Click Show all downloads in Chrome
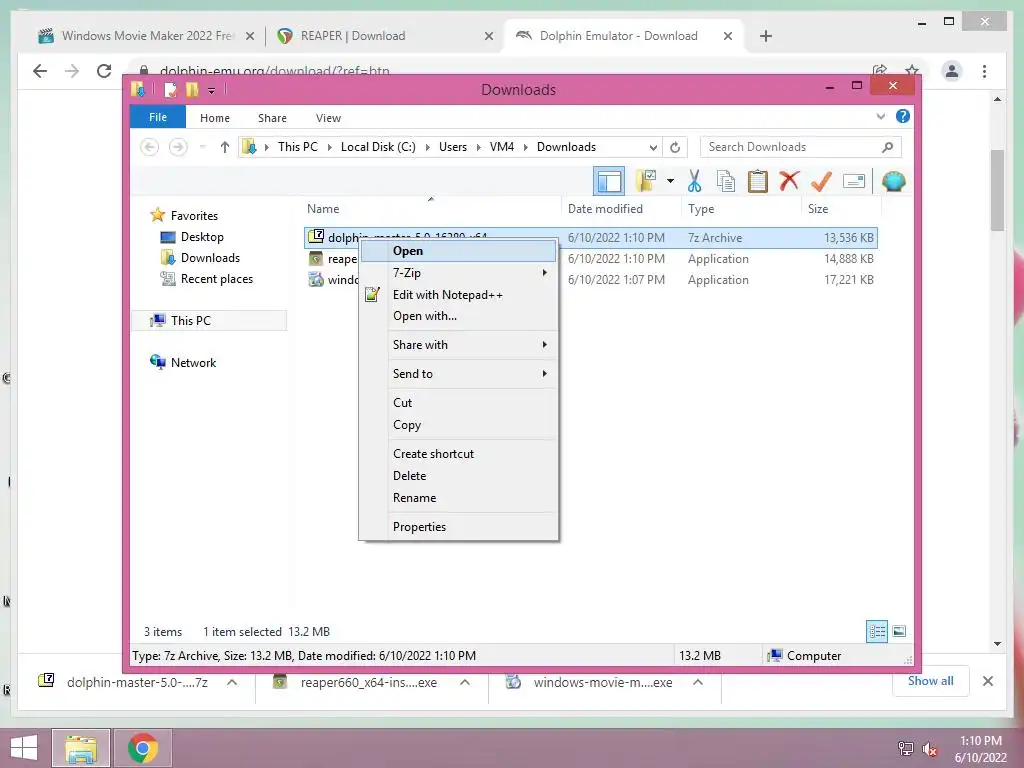1024x768 pixels. coord(931,681)
